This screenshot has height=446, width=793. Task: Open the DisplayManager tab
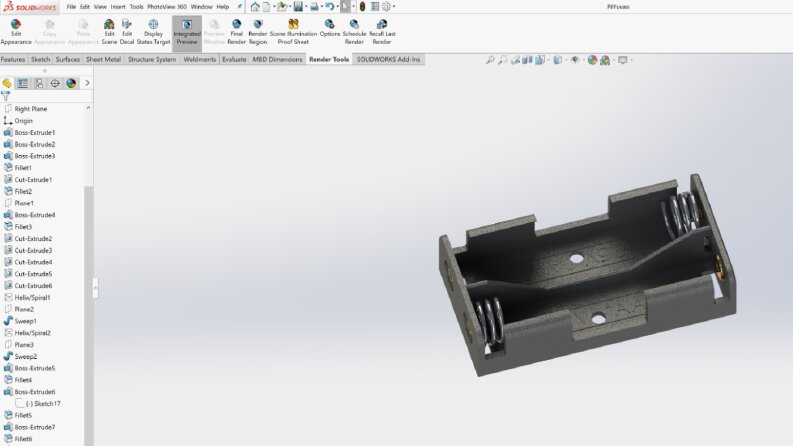click(71, 83)
